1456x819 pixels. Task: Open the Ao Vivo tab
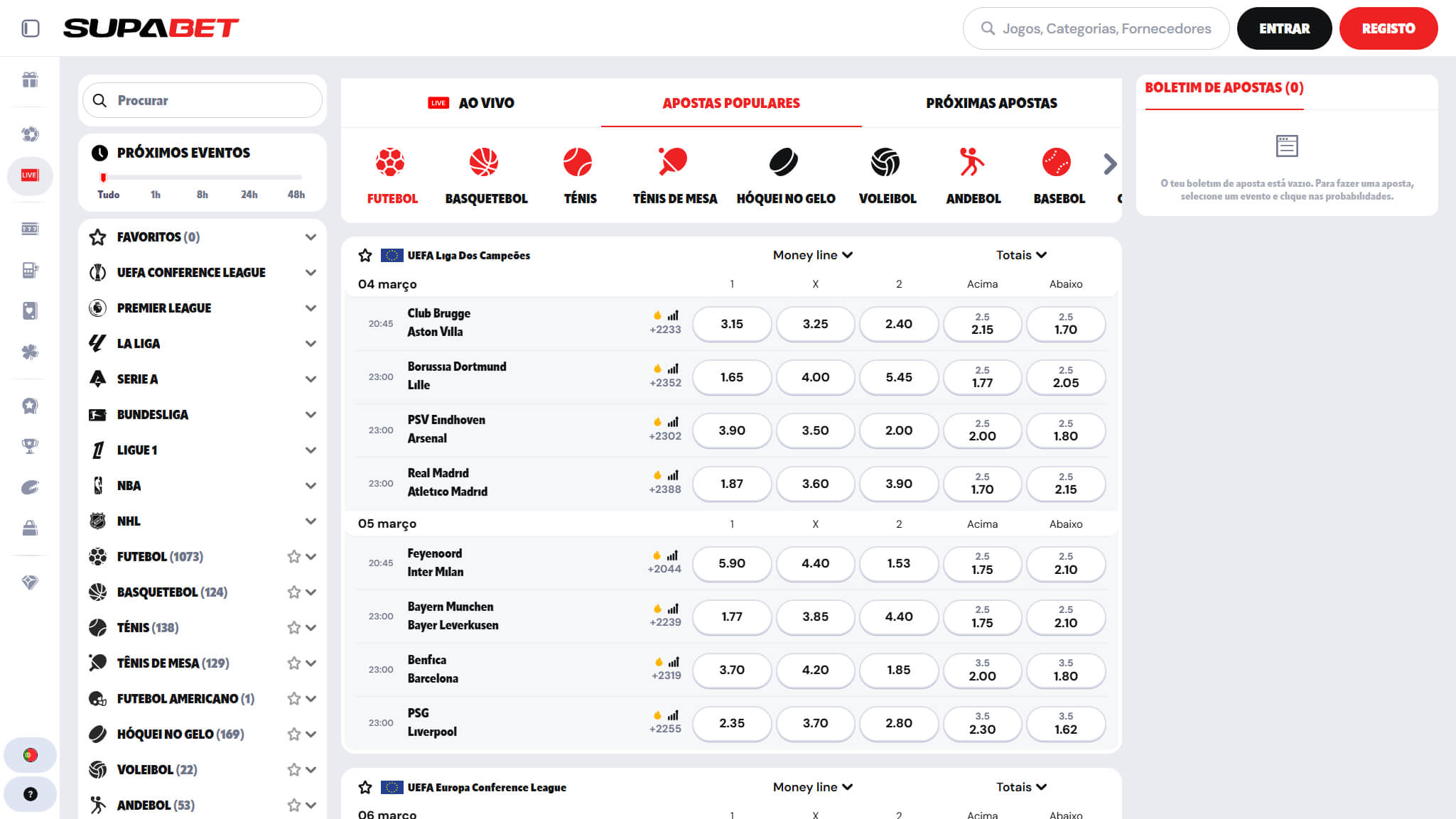487,102
